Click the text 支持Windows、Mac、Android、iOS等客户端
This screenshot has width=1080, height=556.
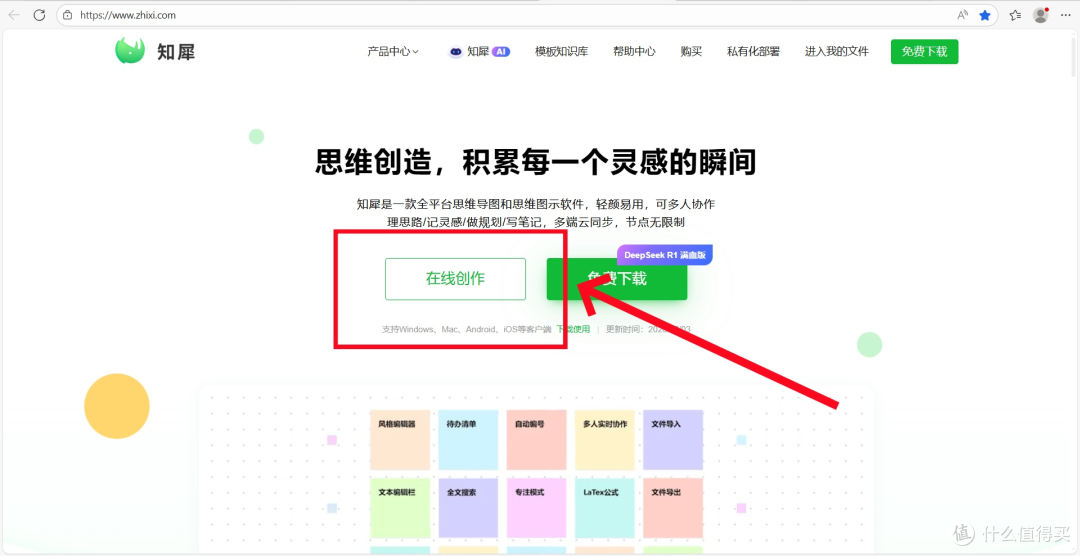(467, 329)
